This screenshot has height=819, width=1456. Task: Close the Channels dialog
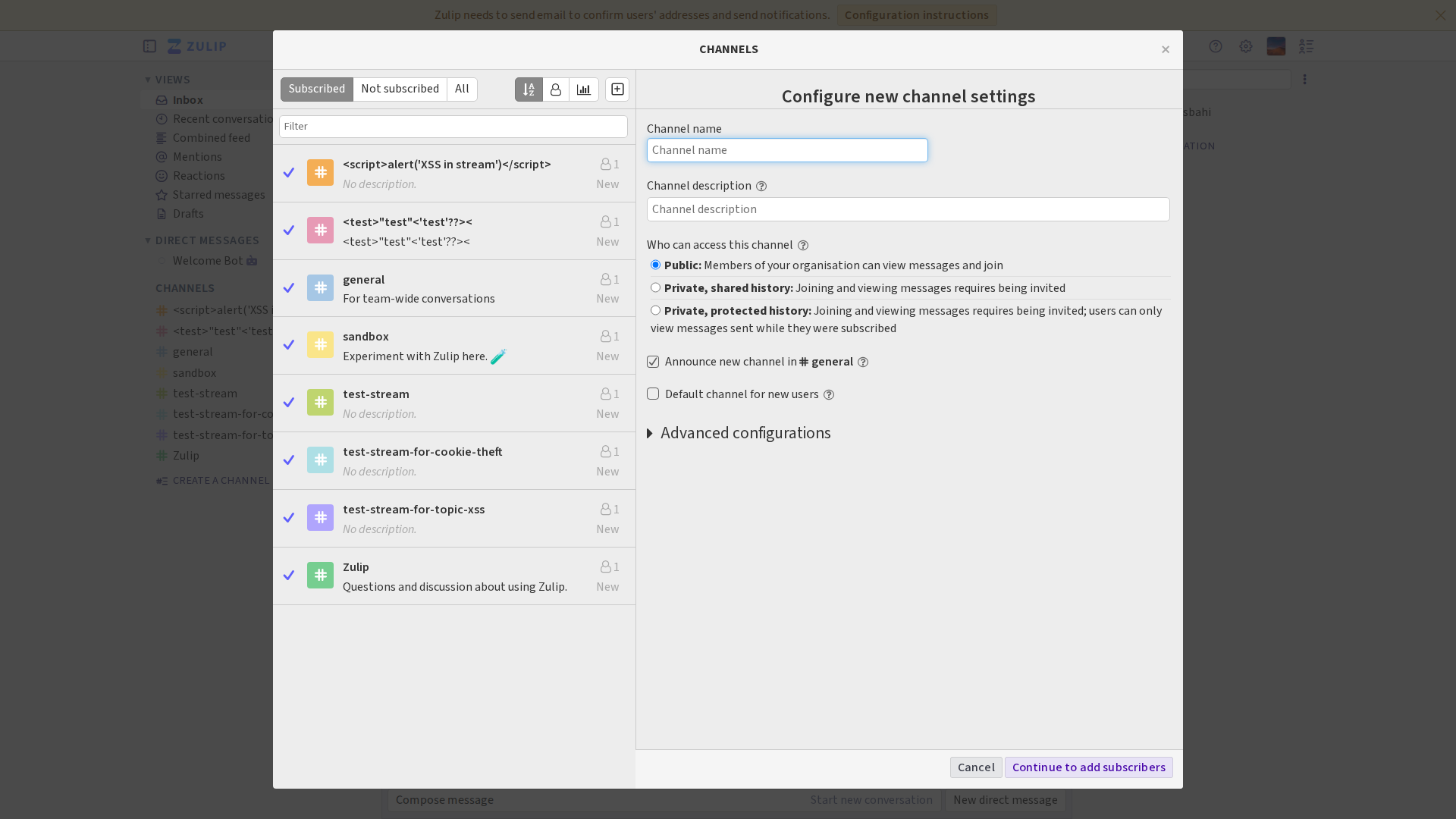(x=1166, y=49)
